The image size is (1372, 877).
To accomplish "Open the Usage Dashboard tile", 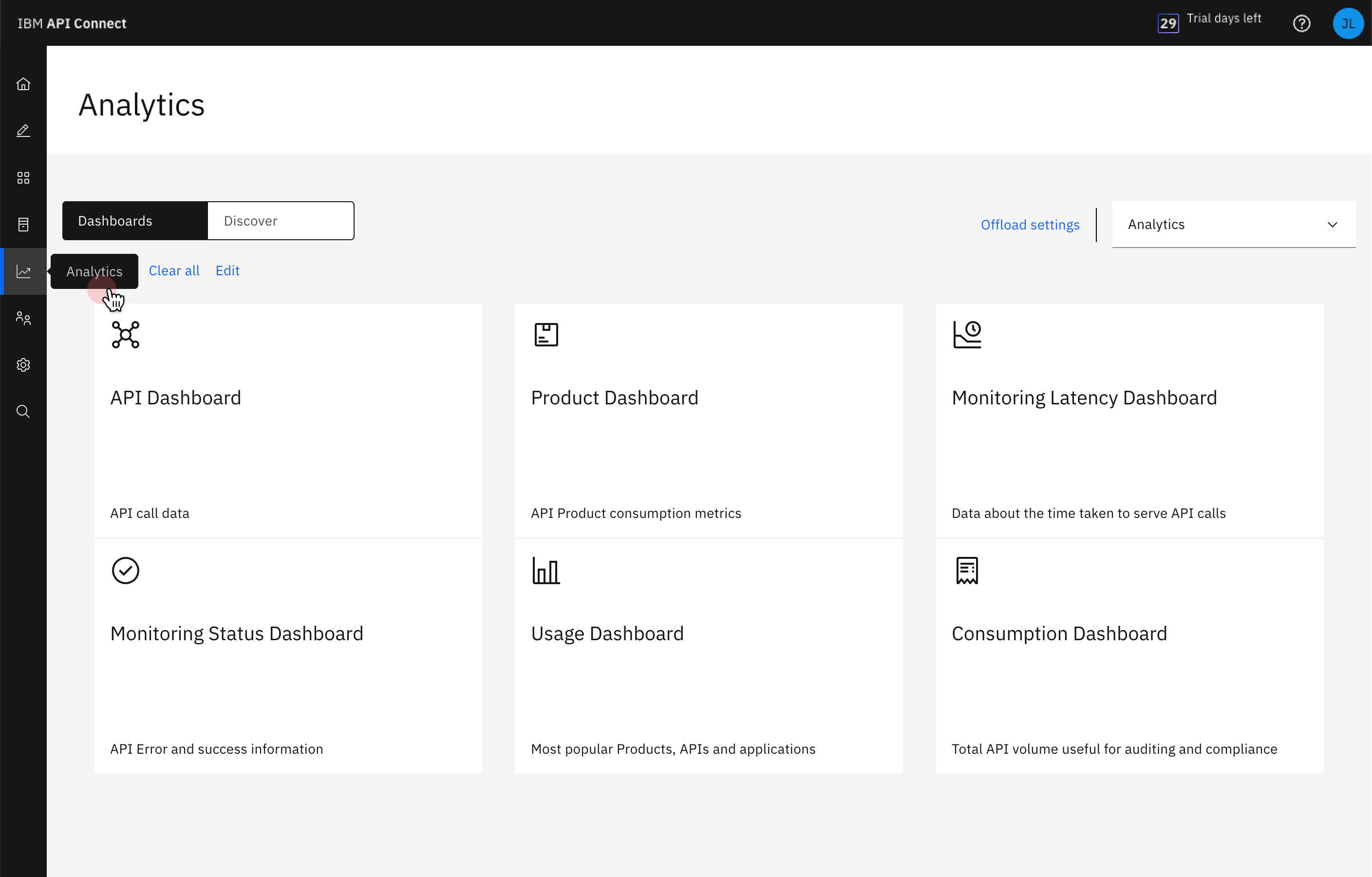I will click(x=708, y=656).
